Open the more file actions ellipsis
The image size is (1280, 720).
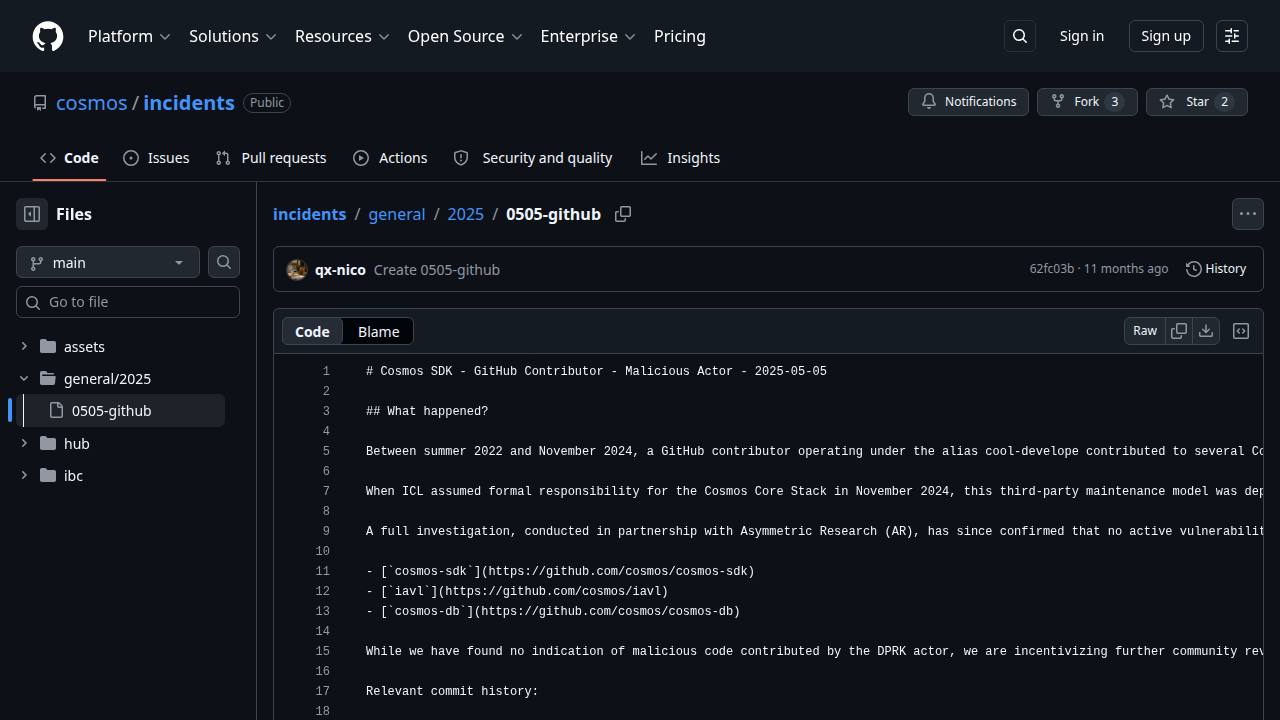pyautogui.click(x=1248, y=214)
